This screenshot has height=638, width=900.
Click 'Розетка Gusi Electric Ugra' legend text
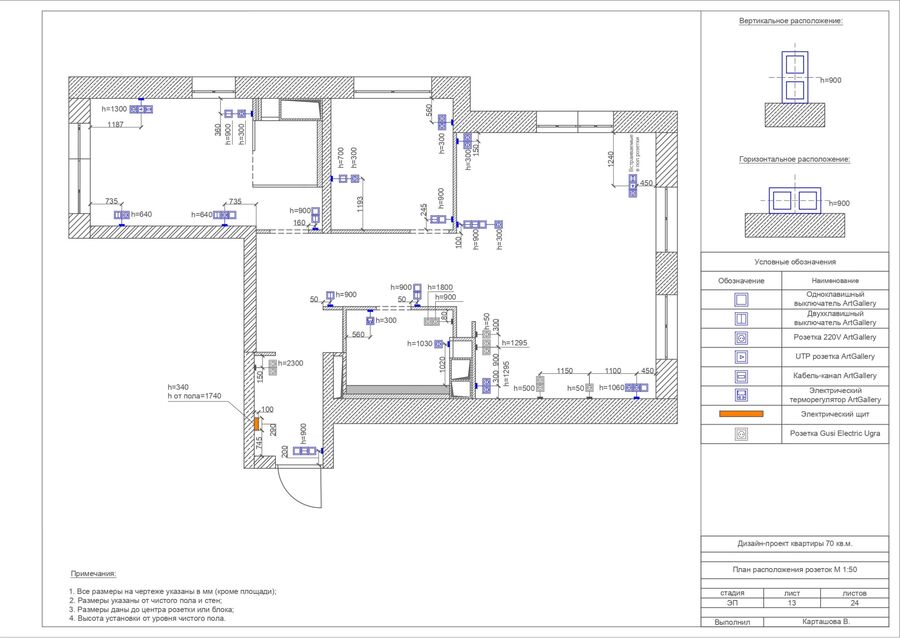[x=835, y=433]
